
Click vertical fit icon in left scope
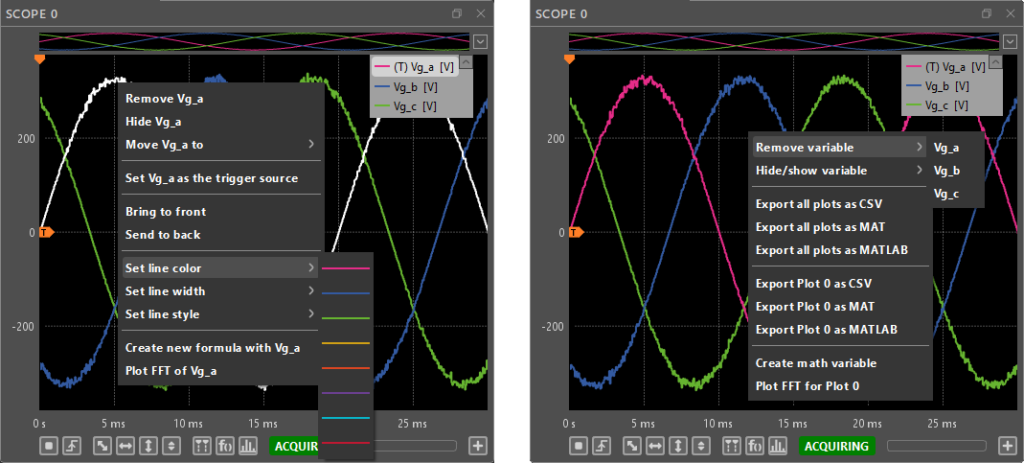coord(148,446)
